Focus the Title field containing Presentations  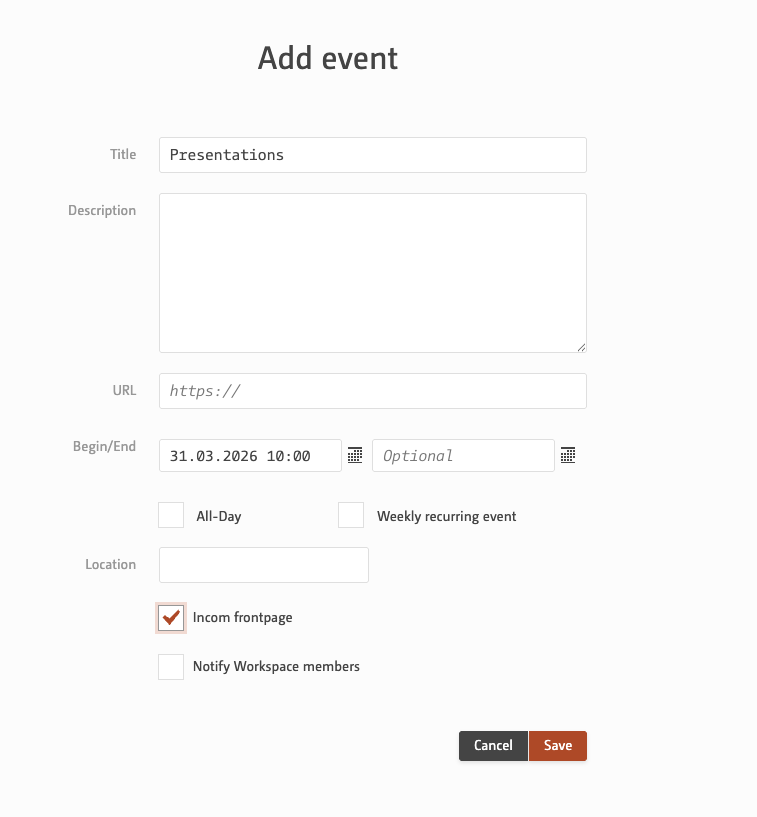pyautogui.click(x=373, y=155)
